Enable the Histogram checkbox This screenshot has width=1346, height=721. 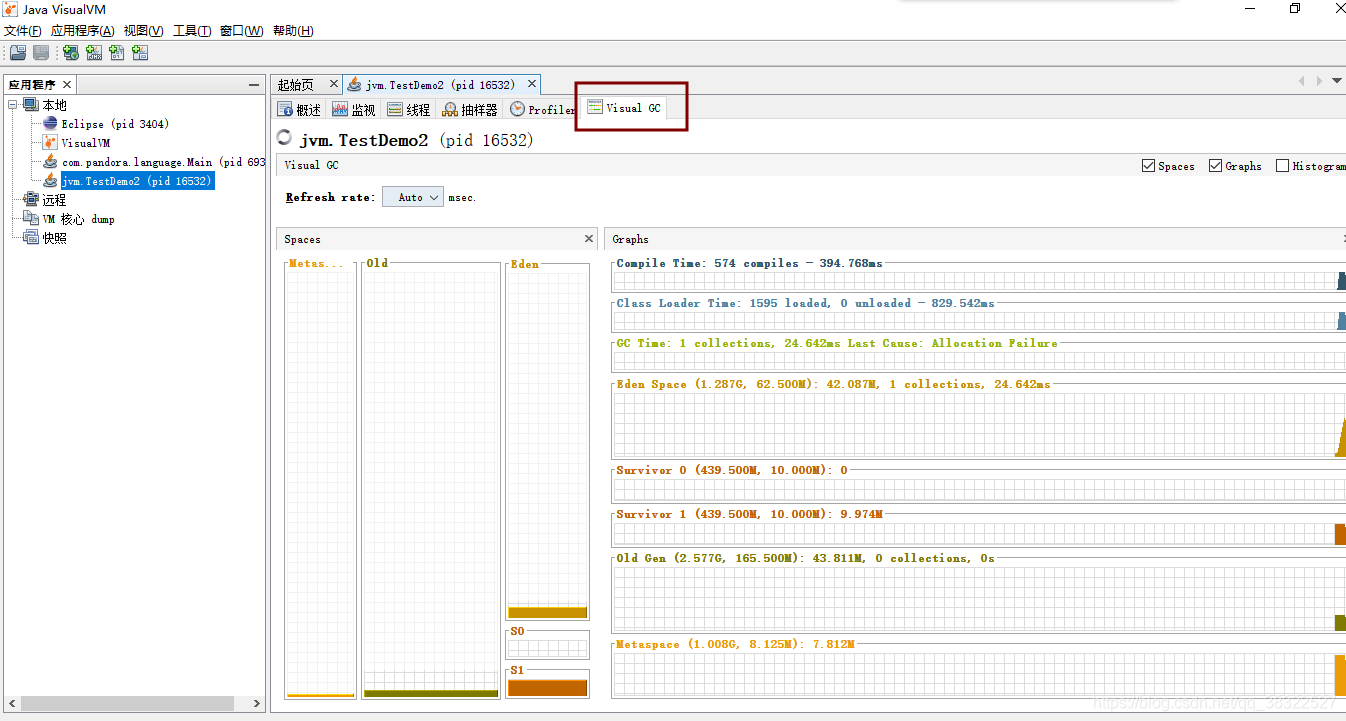click(x=1282, y=166)
